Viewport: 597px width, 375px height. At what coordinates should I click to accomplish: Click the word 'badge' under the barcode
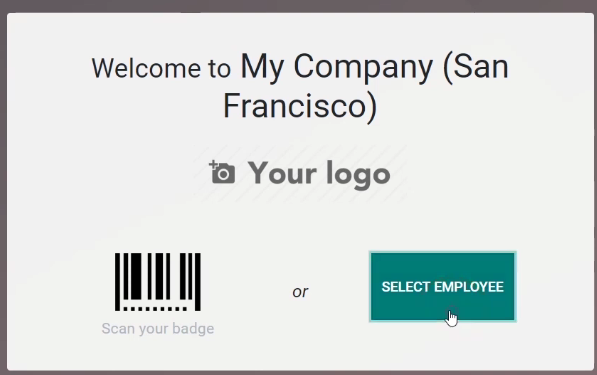(193, 329)
